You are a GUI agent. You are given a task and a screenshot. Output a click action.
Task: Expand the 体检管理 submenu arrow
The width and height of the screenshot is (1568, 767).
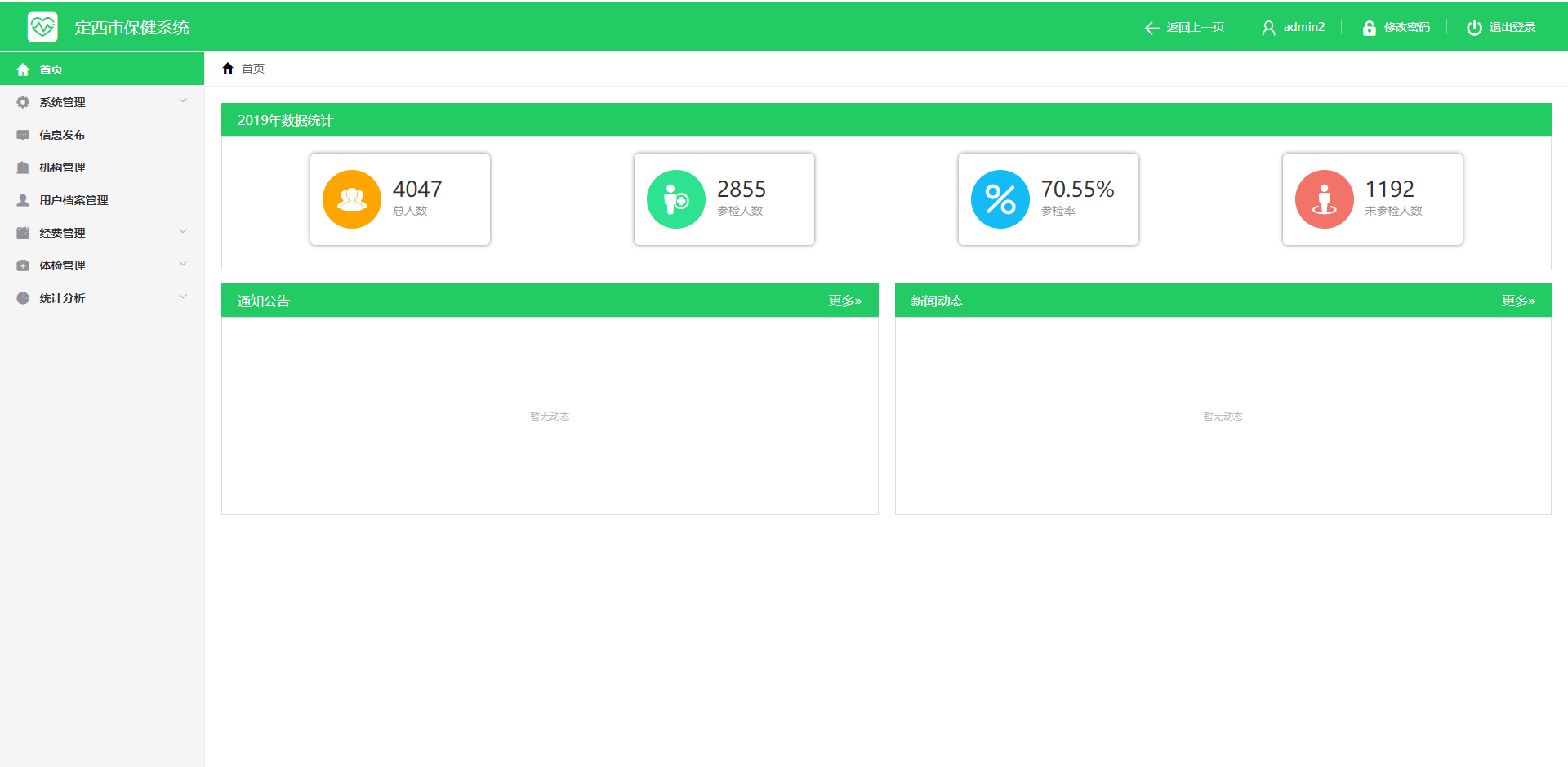click(183, 265)
